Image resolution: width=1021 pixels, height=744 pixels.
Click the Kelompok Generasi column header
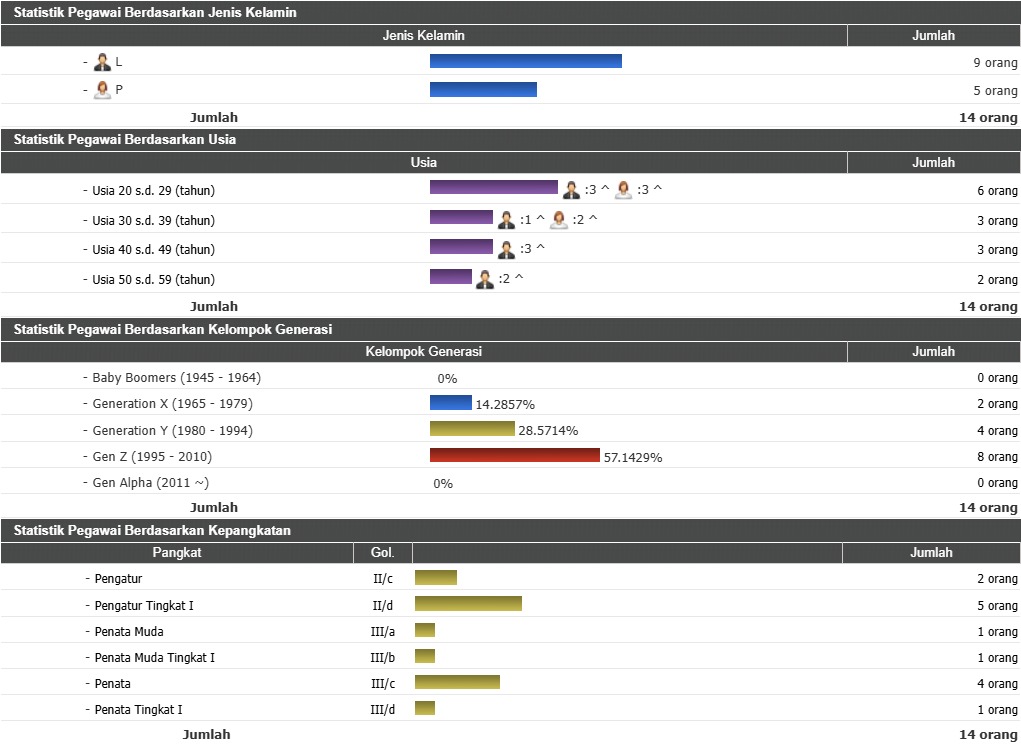point(423,352)
